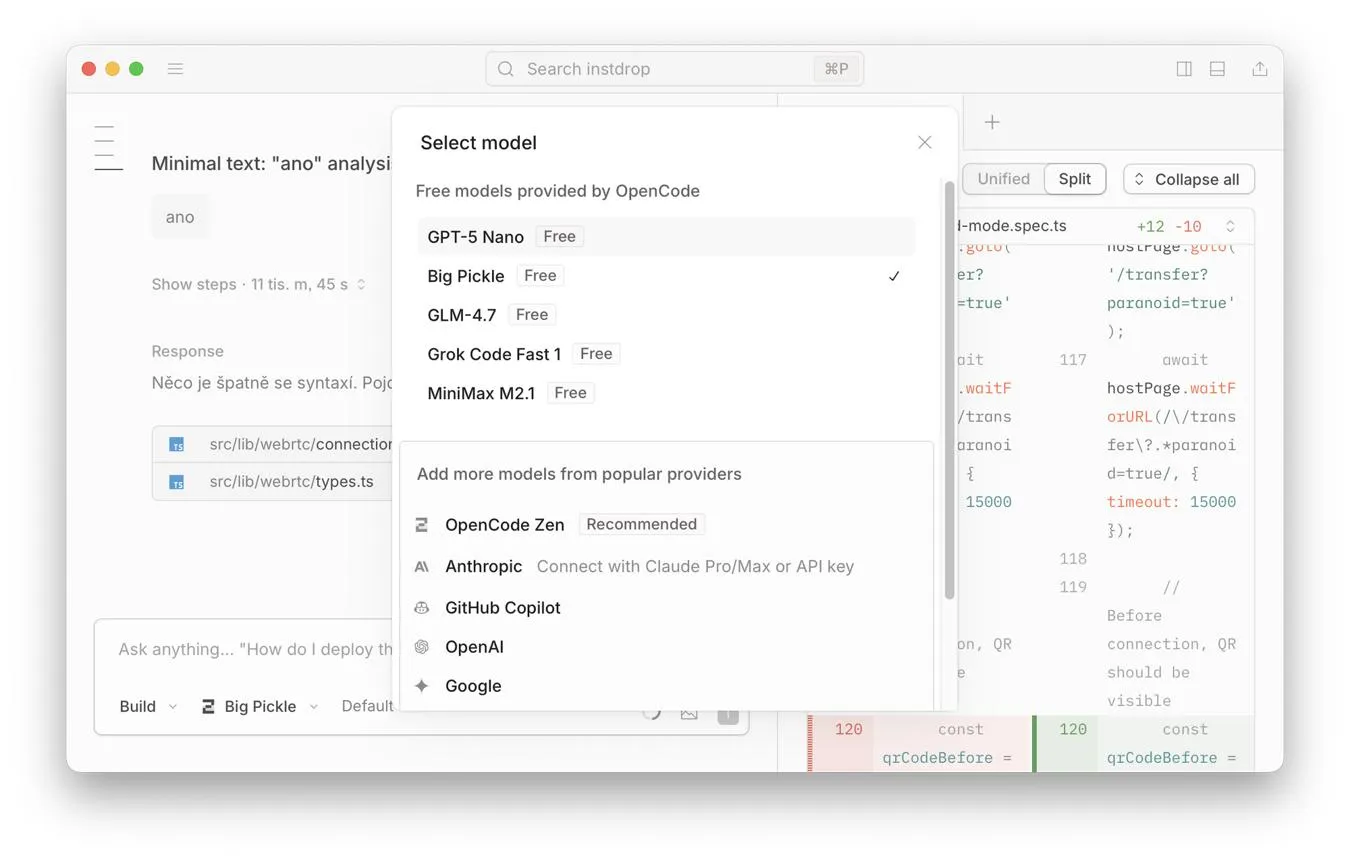Click the "ano" user message bubble

tap(180, 217)
